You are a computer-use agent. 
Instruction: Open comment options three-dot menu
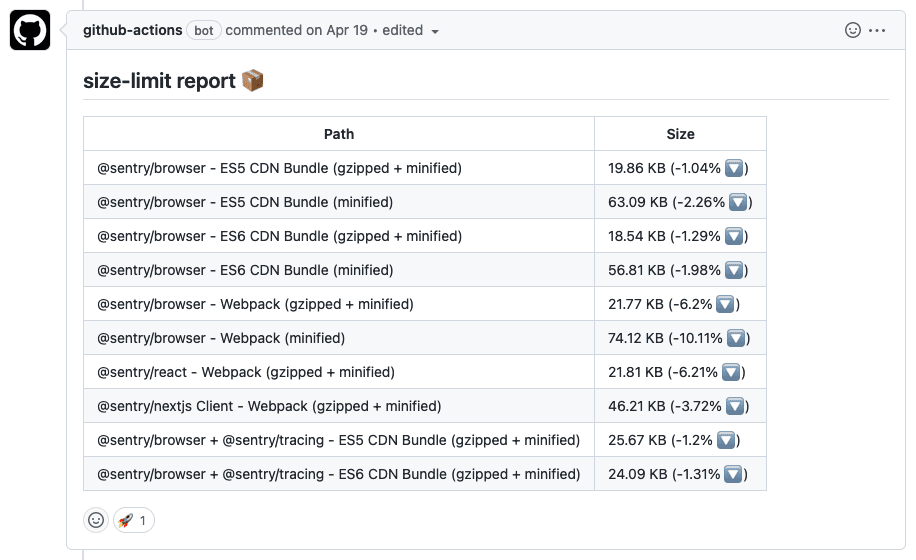pyautogui.click(x=877, y=30)
